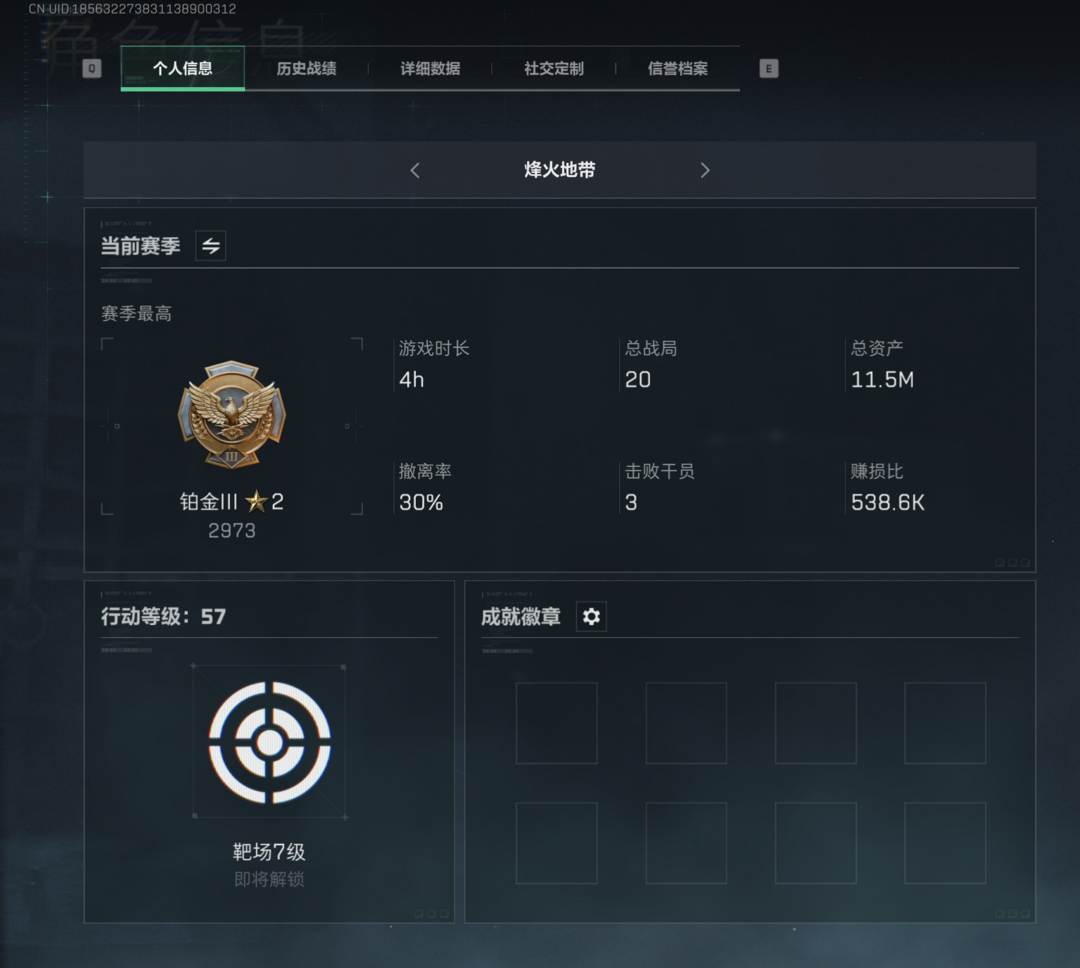Click the 靶场7级 unlock label

[269, 852]
